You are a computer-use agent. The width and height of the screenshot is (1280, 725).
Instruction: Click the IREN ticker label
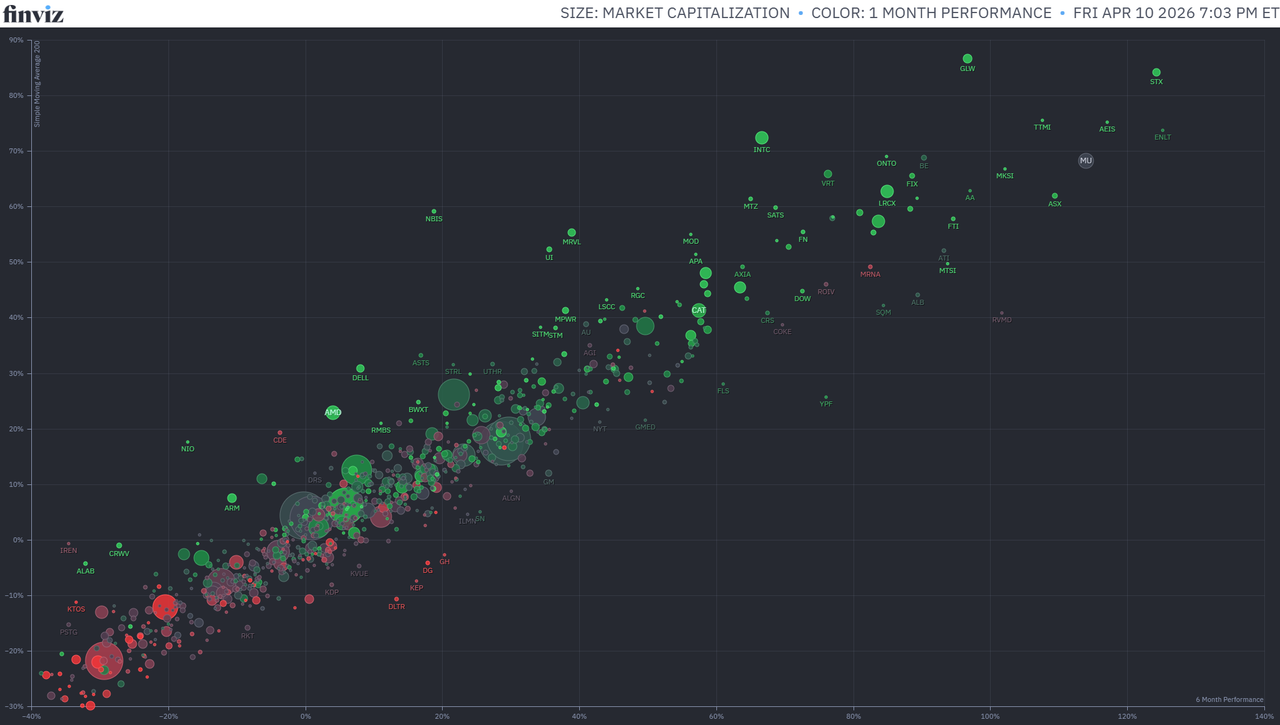[68, 551]
